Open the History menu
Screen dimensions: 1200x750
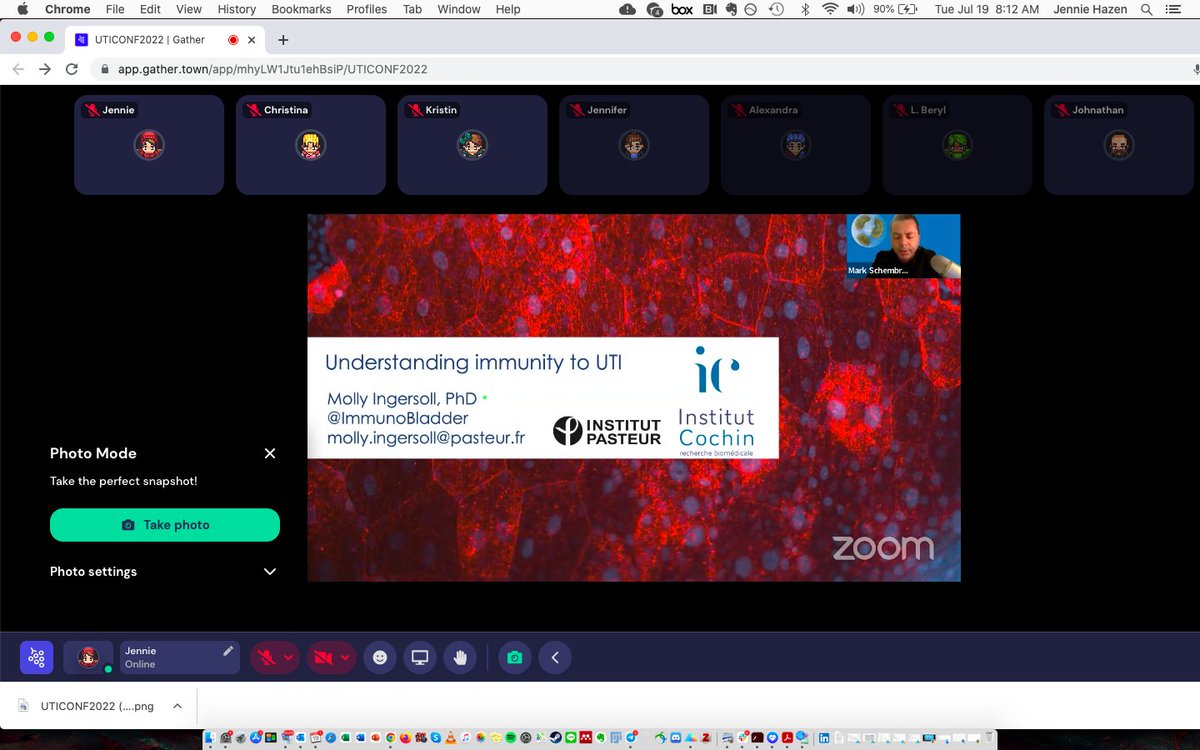coord(237,9)
